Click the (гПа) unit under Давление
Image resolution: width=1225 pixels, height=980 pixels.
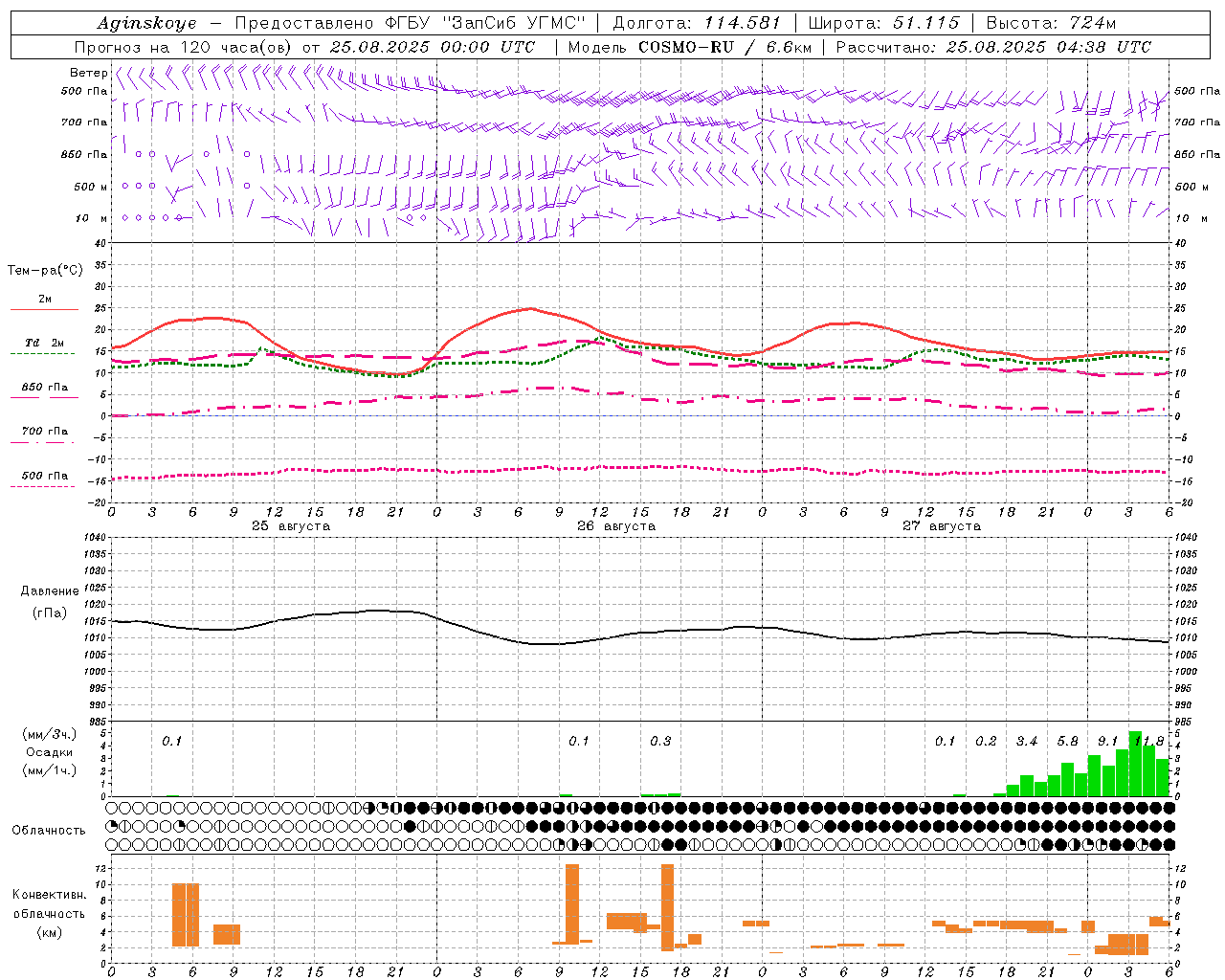(x=49, y=612)
